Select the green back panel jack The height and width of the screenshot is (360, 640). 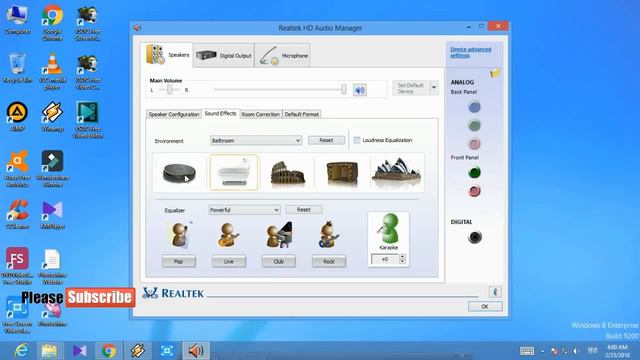[474, 125]
